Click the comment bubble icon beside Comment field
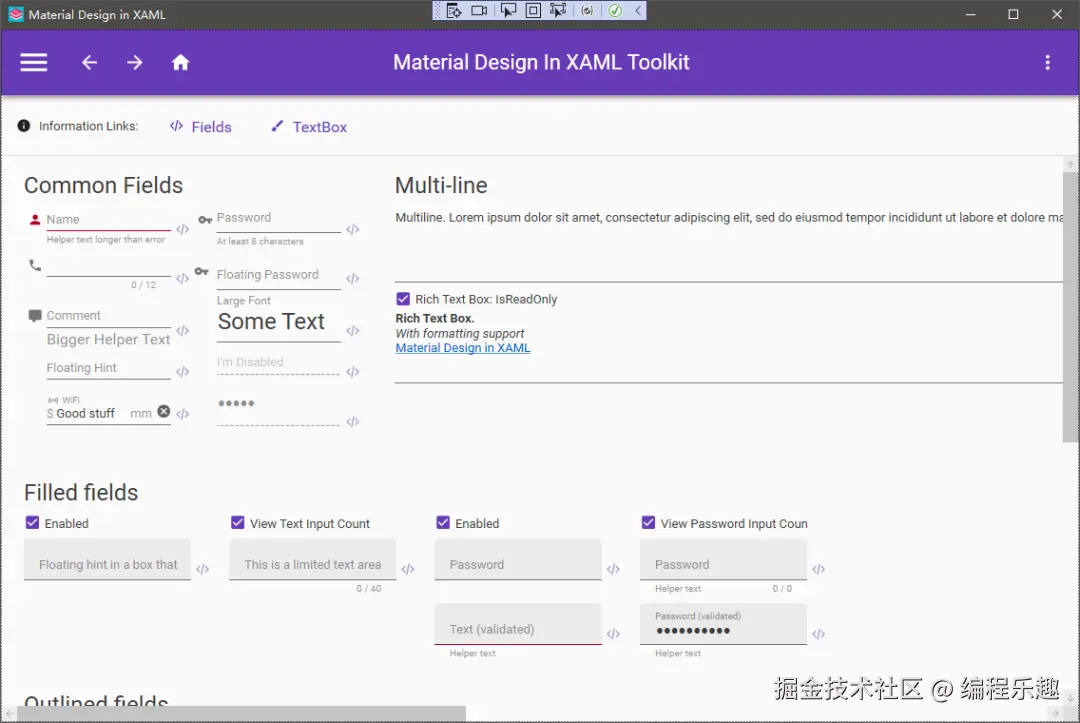Viewport: 1080px width, 723px height. pyautogui.click(x=34, y=316)
